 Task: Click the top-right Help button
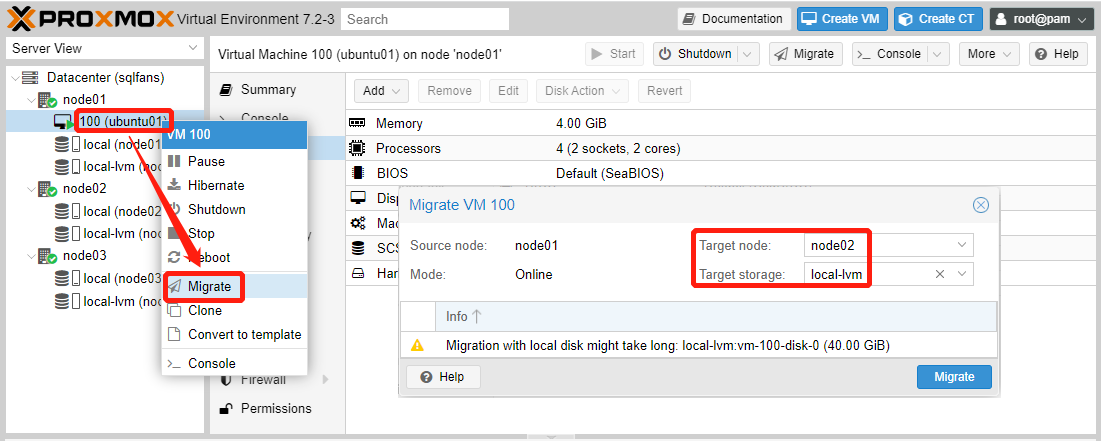point(1058,54)
